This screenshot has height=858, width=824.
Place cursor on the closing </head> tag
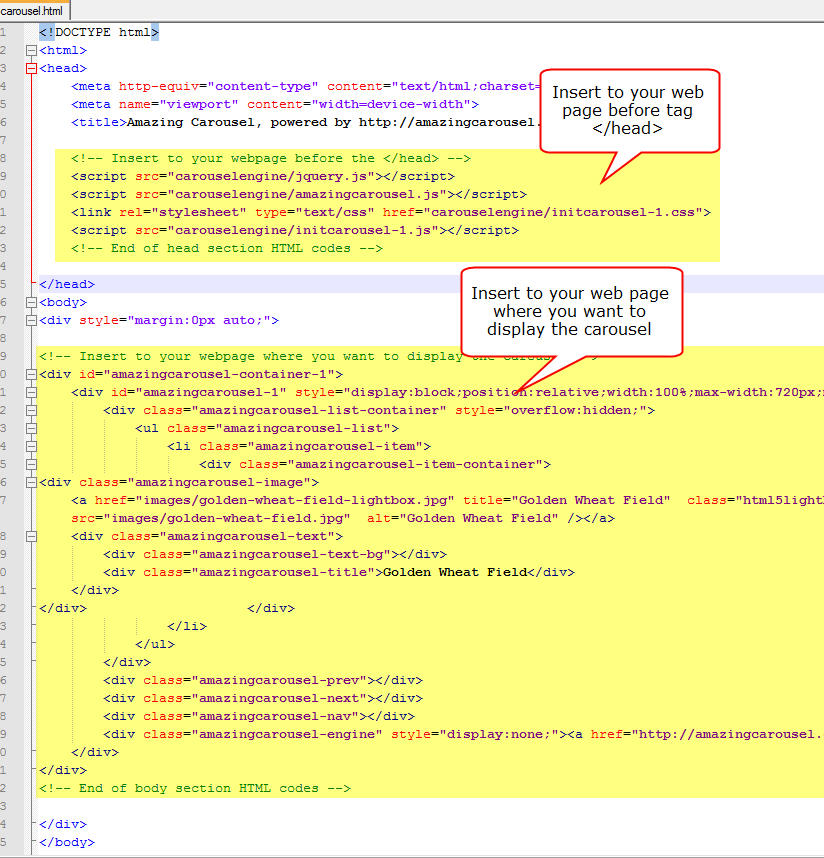point(67,284)
